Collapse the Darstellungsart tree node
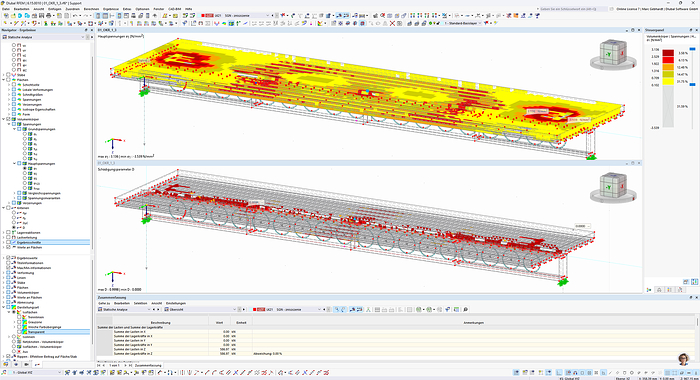700x380 pixels. 4,307
